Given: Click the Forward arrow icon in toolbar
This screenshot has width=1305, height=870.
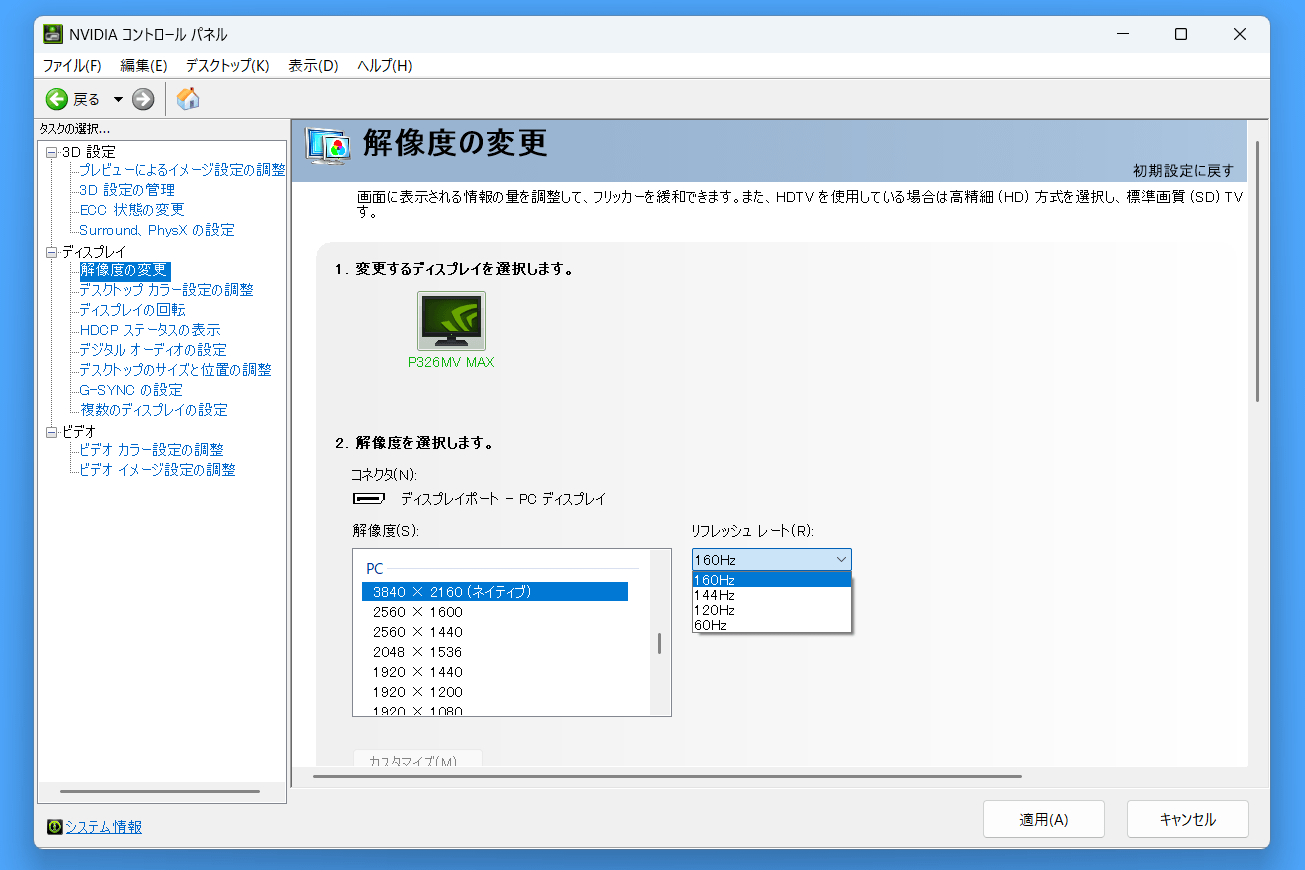Looking at the screenshot, I should pyautogui.click(x=143, y=99).
